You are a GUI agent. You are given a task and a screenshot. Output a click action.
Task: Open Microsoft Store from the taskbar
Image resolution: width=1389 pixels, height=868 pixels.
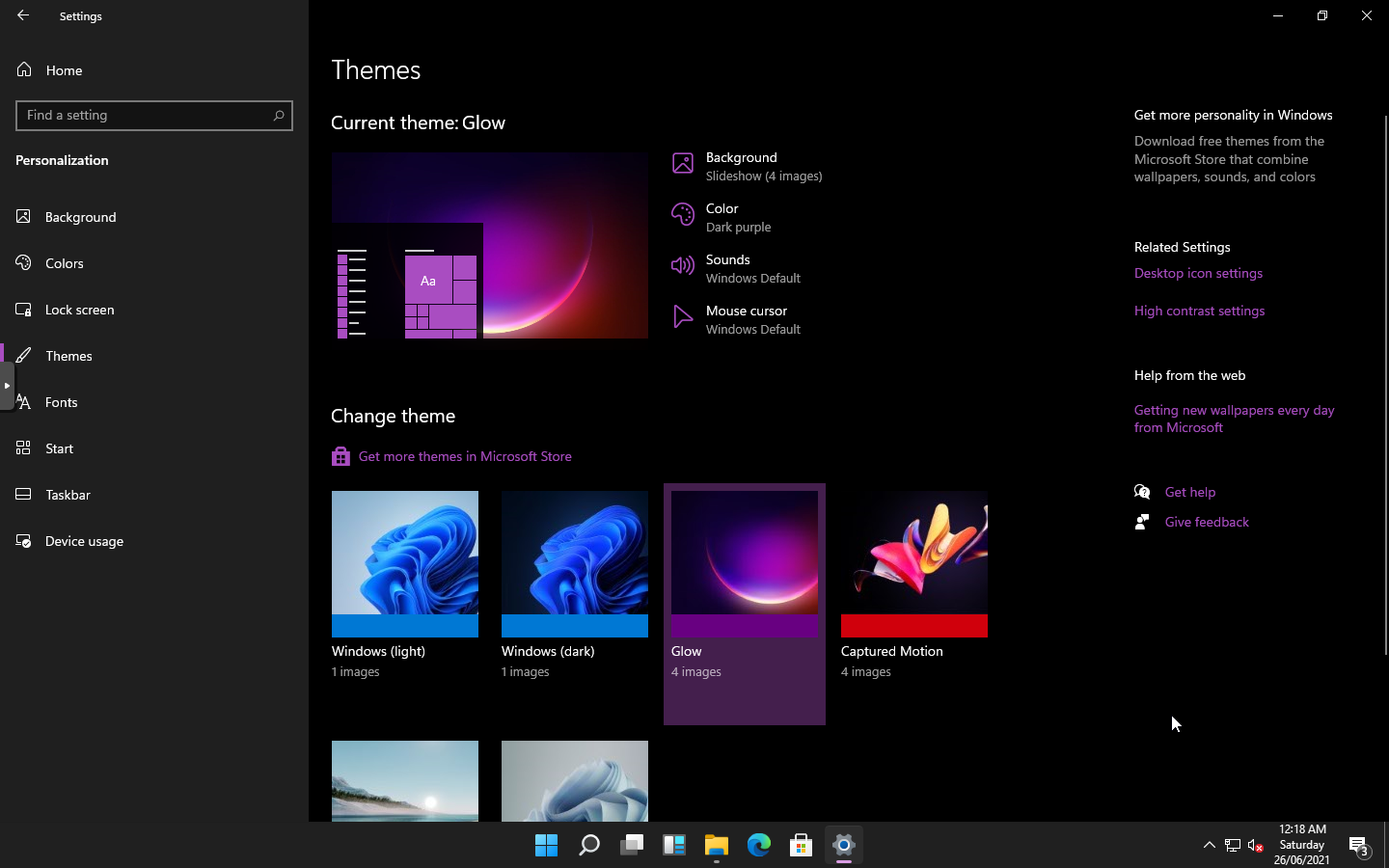coord(801,845)
